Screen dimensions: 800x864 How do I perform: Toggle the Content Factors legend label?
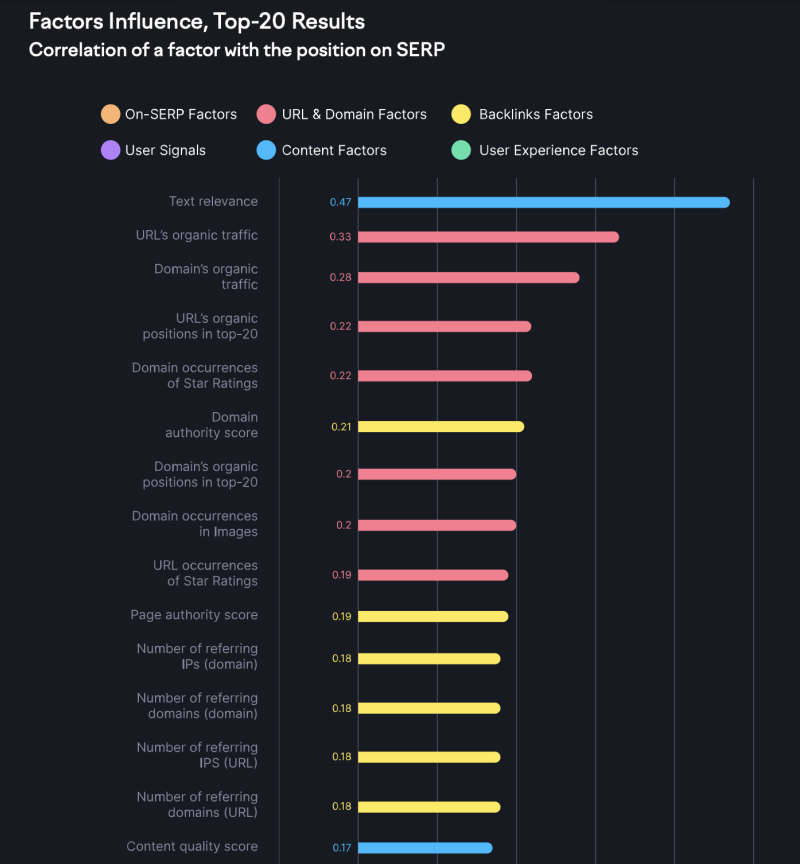pos(334,150)
